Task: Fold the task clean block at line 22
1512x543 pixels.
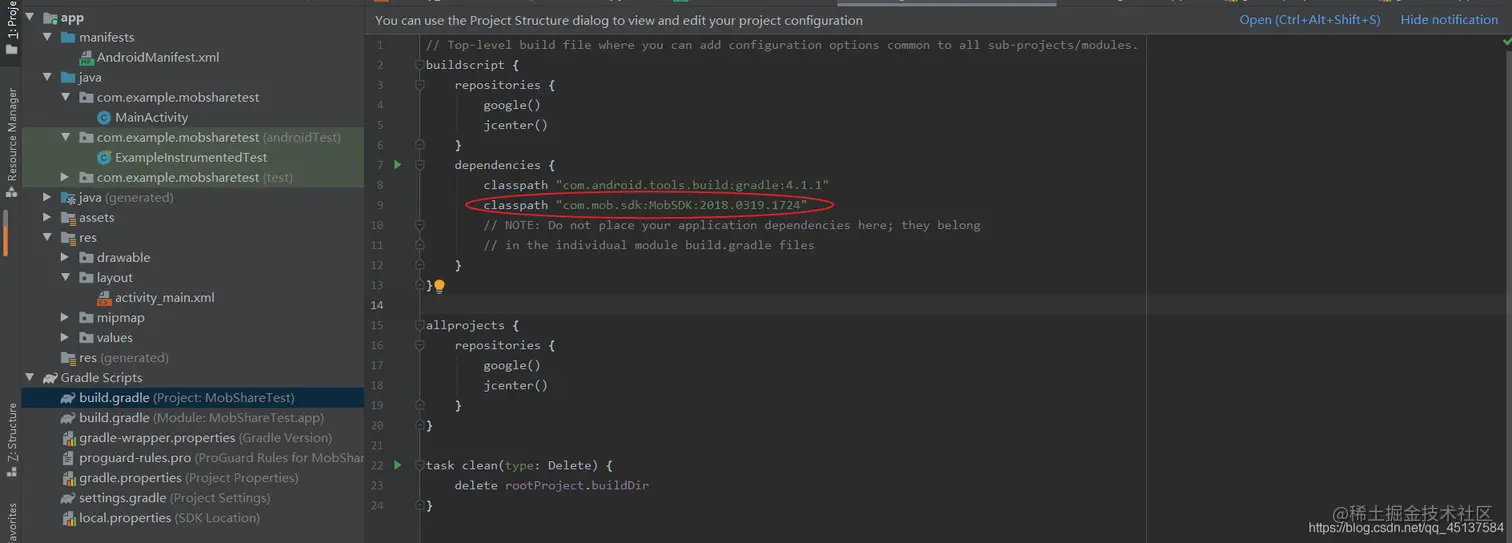Action: click(x=421, y=465)
